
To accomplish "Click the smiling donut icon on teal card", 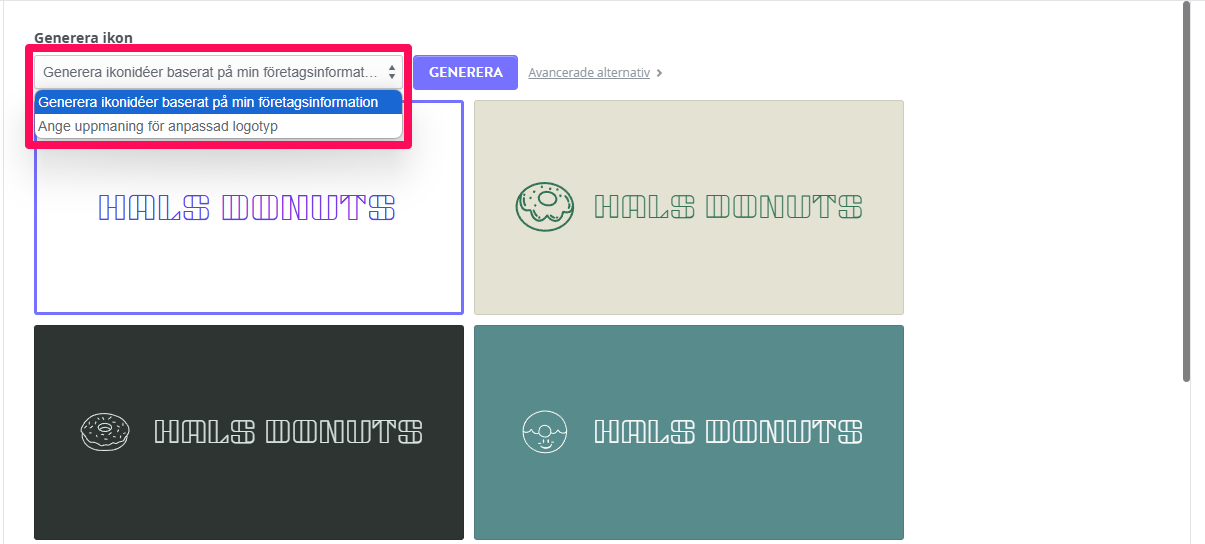I will point(545,431).
